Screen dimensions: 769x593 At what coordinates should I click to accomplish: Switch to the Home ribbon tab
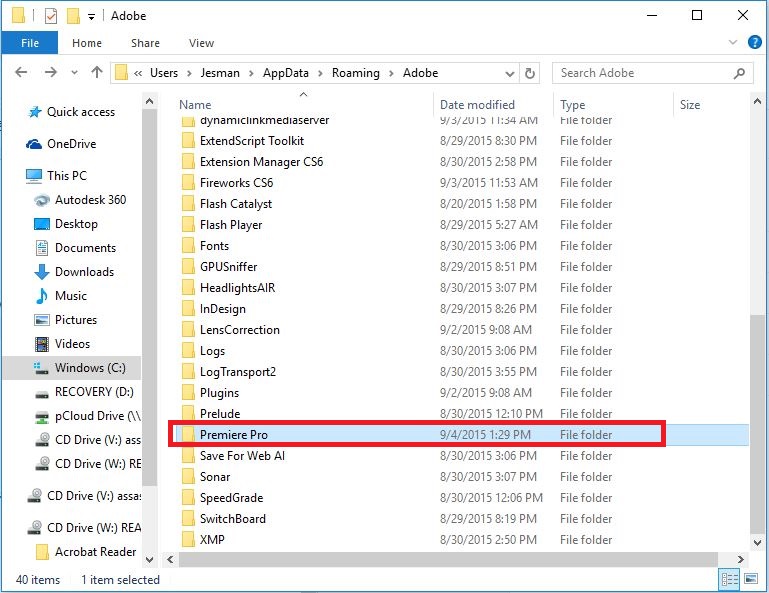87,43
